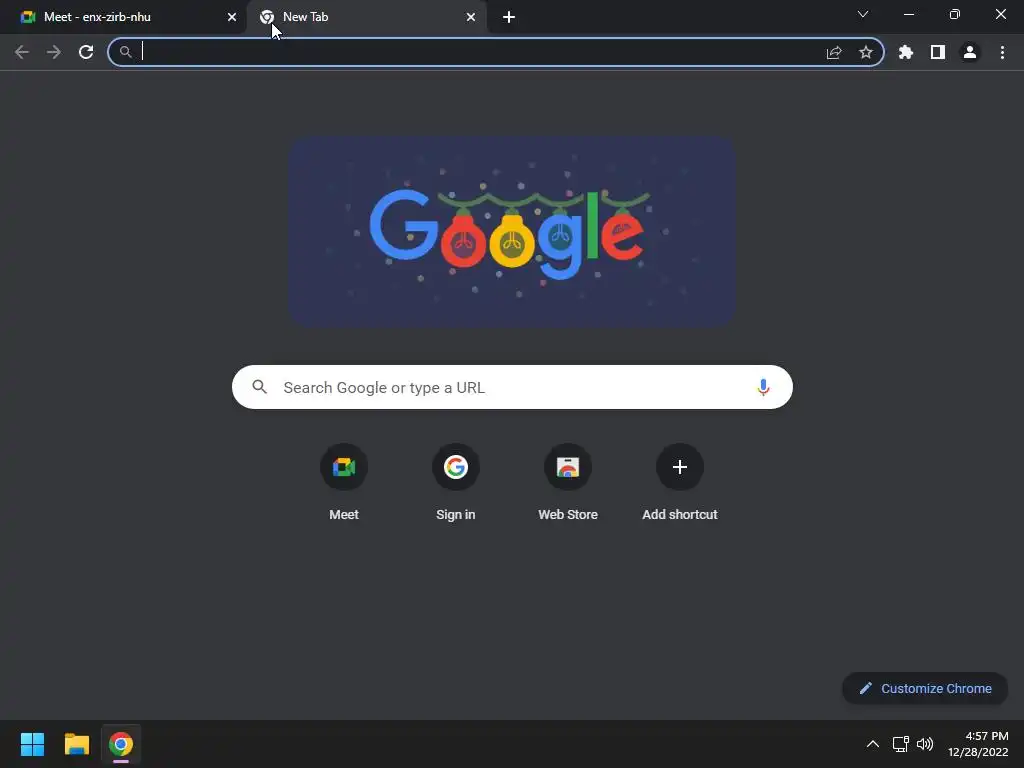The height and width of the screenshot is (768, 1024).
Task: Open the clock showing 4:57 PM
Action: click(978, 744)
